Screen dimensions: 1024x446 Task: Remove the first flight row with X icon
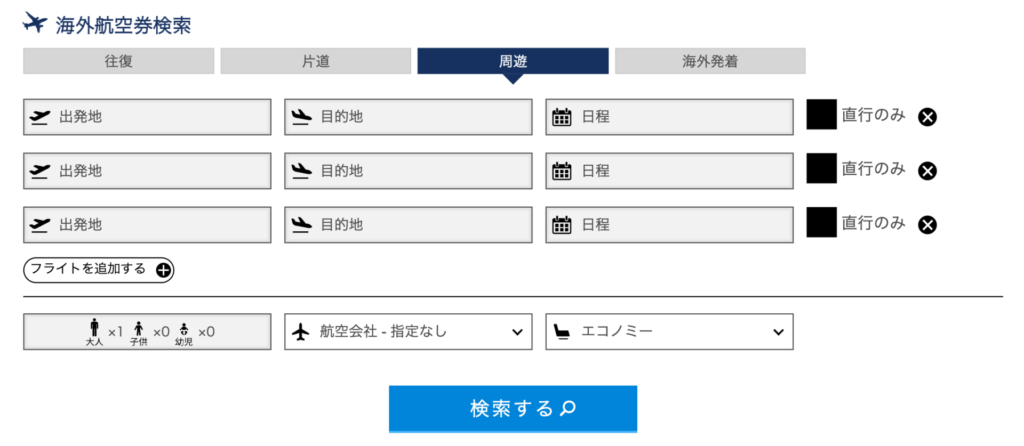(927, 117)
